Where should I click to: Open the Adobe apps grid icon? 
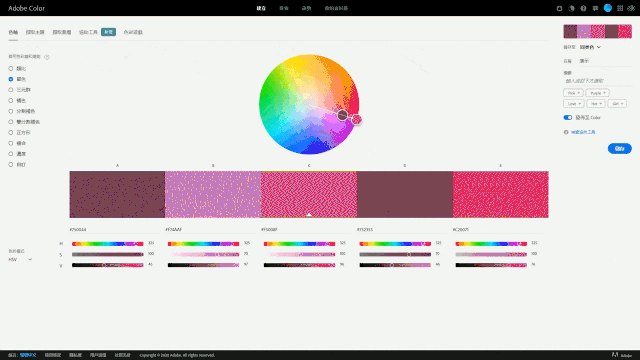[620, 8]
